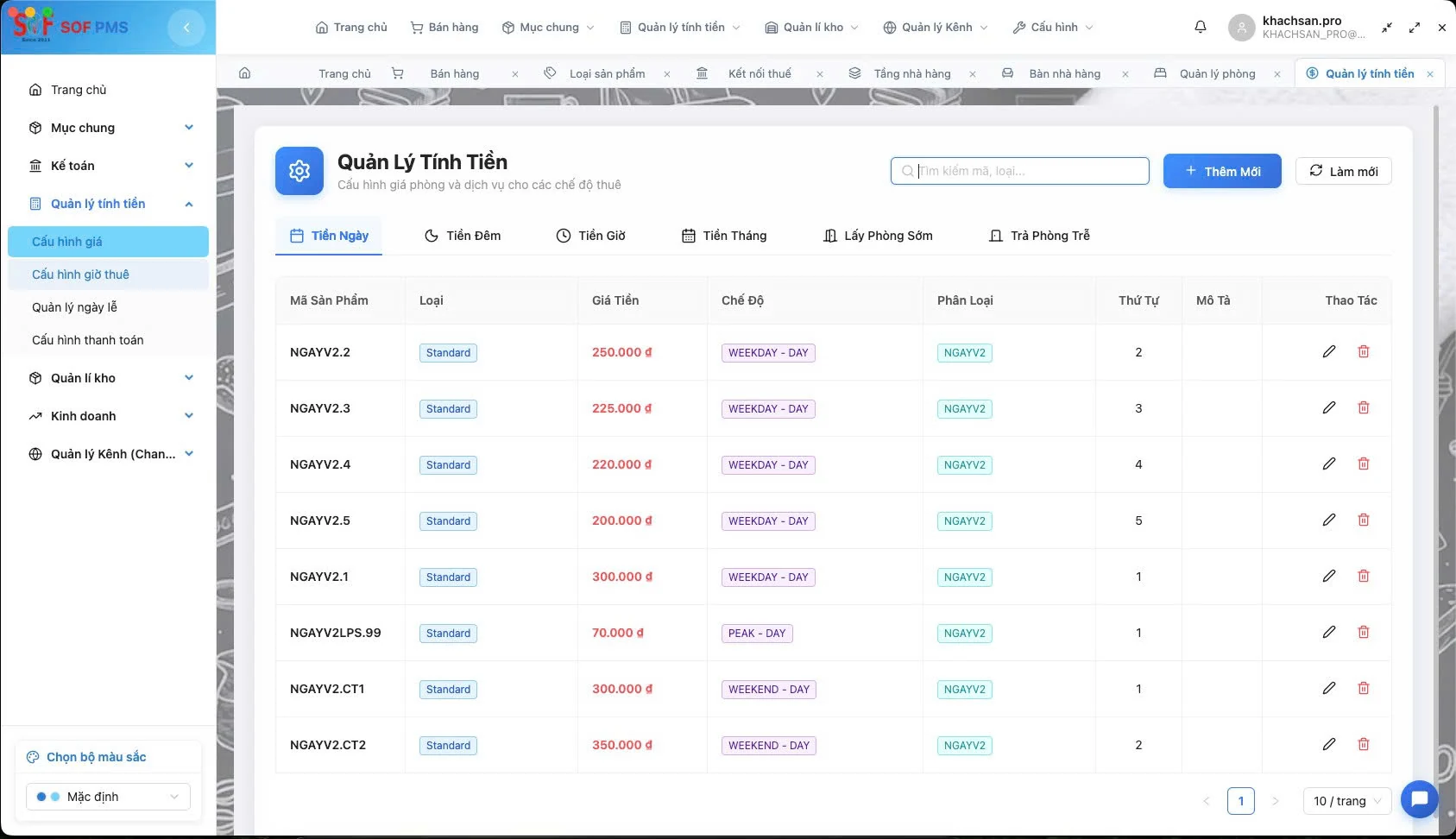Delete the NGAYV2.2 row with the trash icon
This screenshot has width=1456, height=839.
(1364, 351)
